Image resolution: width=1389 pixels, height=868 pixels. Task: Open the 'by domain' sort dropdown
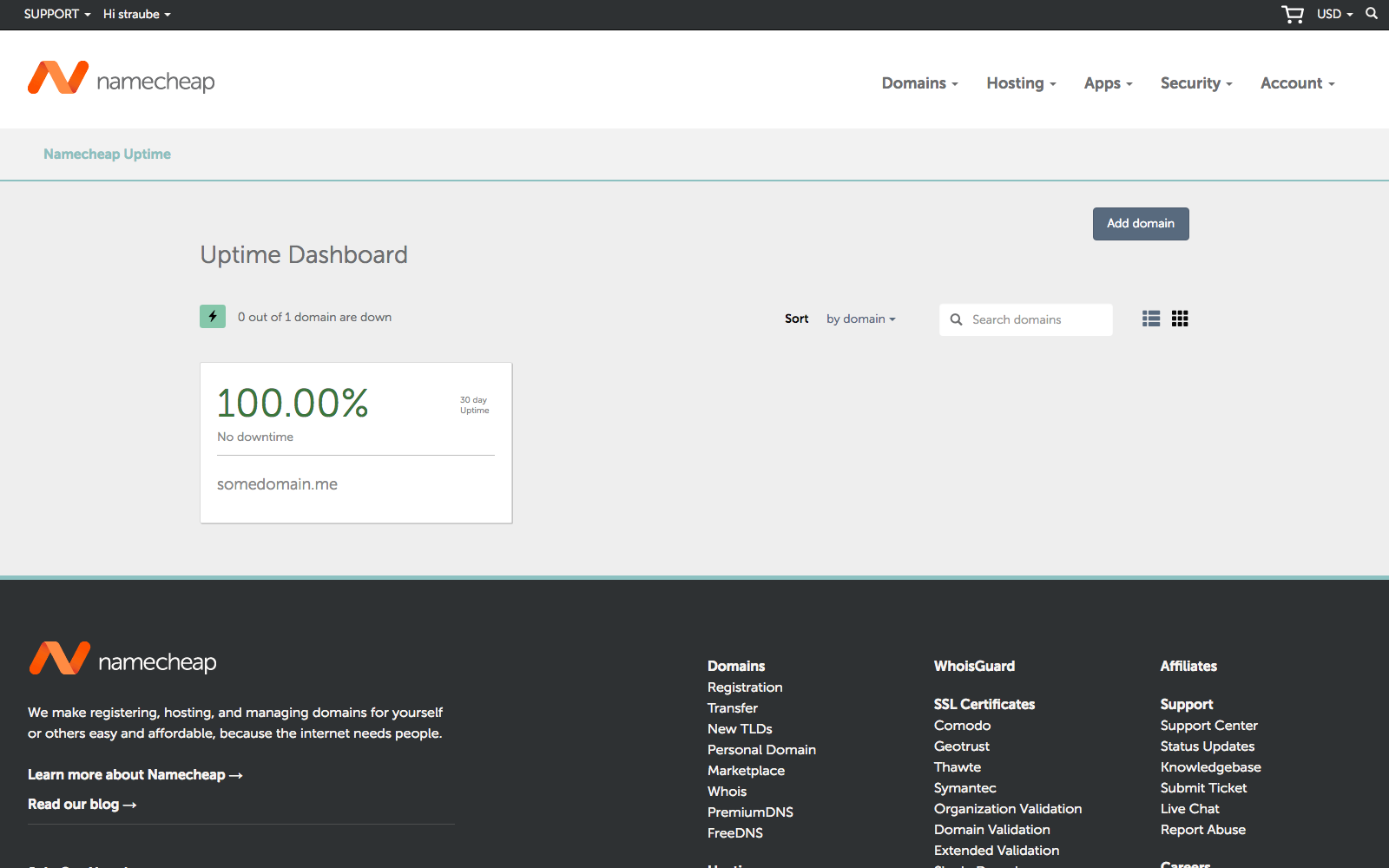pos(860,319)
